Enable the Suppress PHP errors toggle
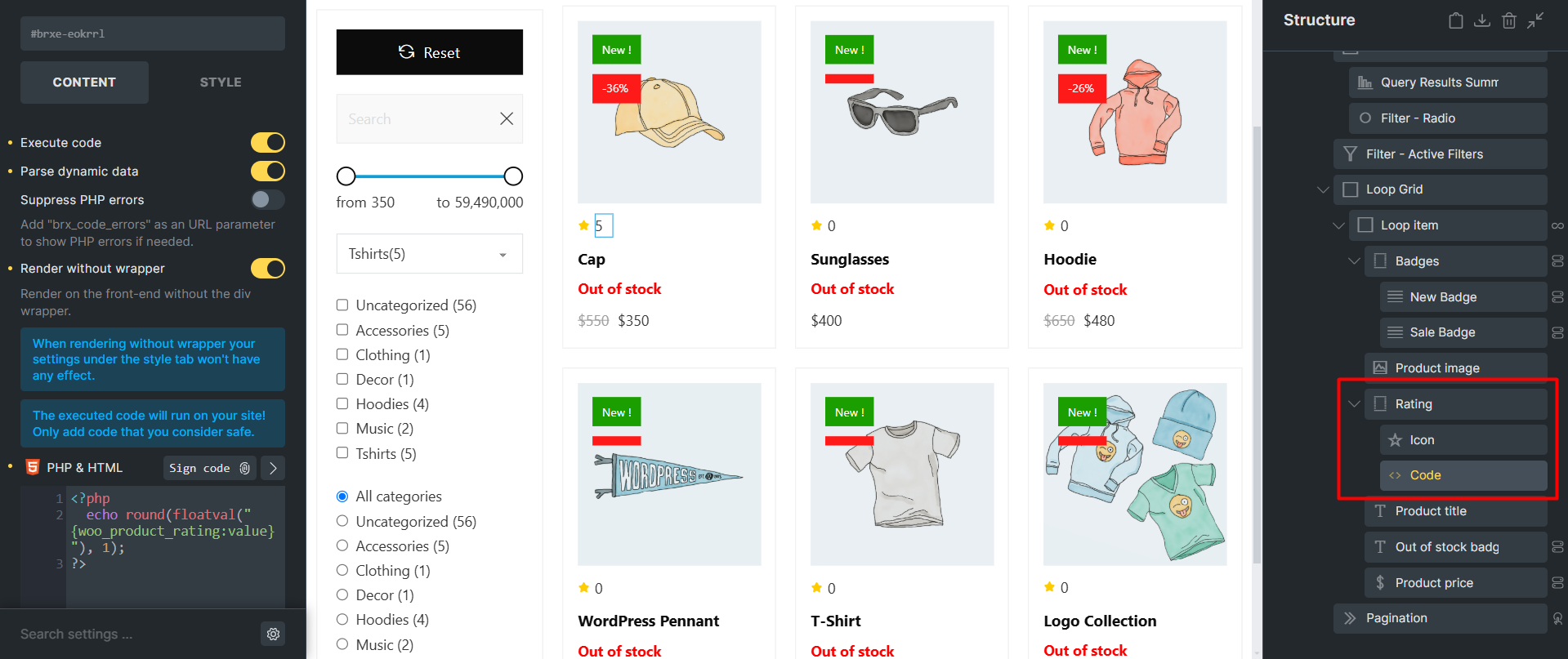Image resolution: width=1568 pixels, height=659 pixels. click(x=268, y=199)
